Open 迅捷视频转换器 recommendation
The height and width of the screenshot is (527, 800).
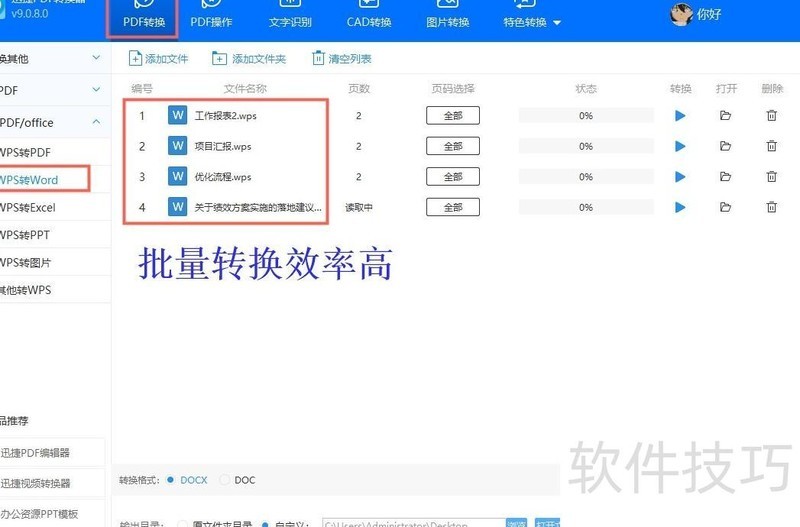pyautogui.click(x=51, y=483)
